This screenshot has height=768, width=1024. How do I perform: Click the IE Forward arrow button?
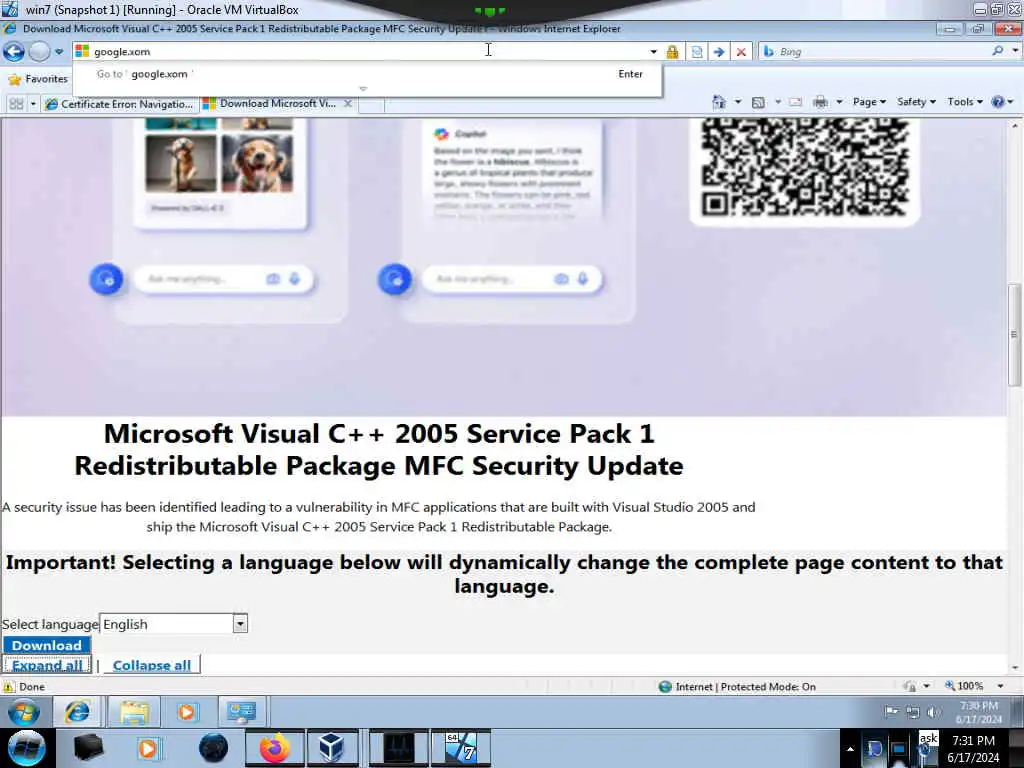coord(40,51)
